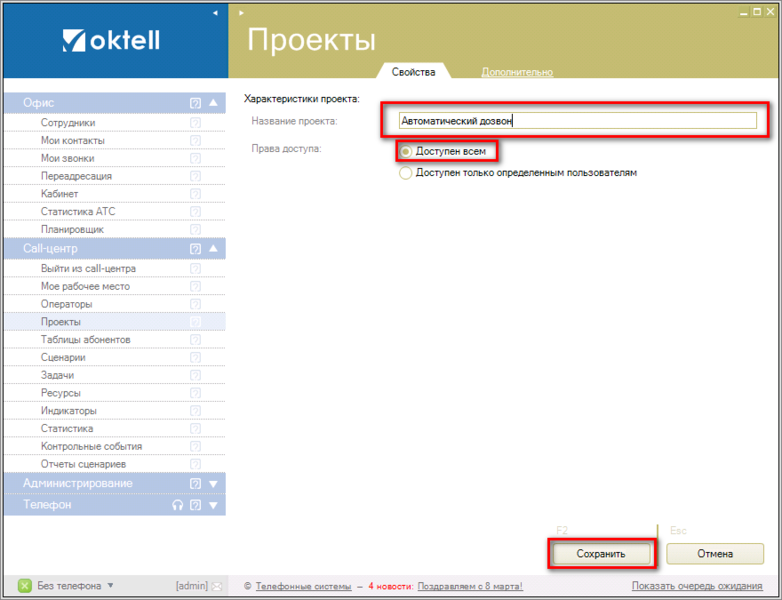Expand the Телефон section arrow
Viewport: 782px width, 600px height.
point(213,506)
